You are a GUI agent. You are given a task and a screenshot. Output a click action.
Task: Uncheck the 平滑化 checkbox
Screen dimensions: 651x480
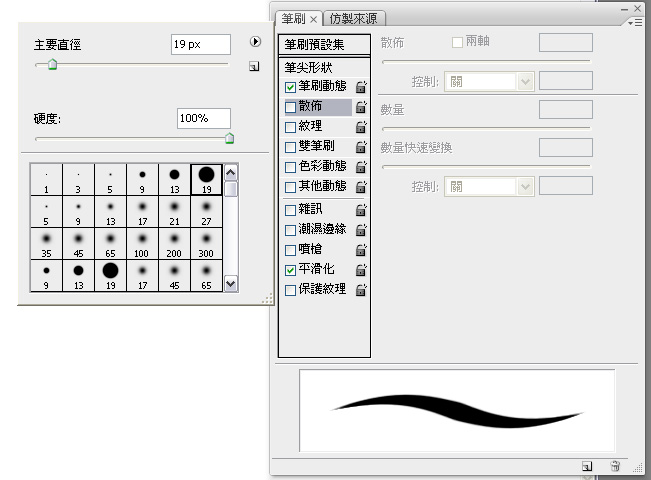[290, 270]
